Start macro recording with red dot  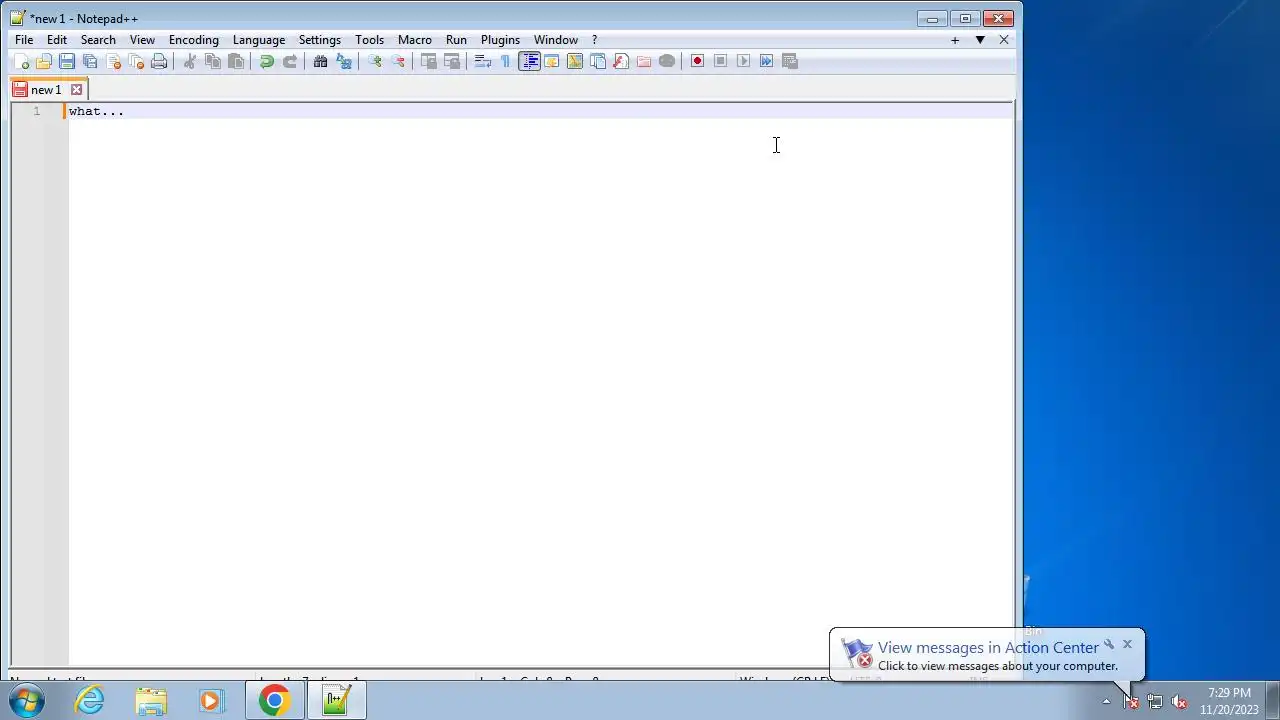(x=698, y=61)
